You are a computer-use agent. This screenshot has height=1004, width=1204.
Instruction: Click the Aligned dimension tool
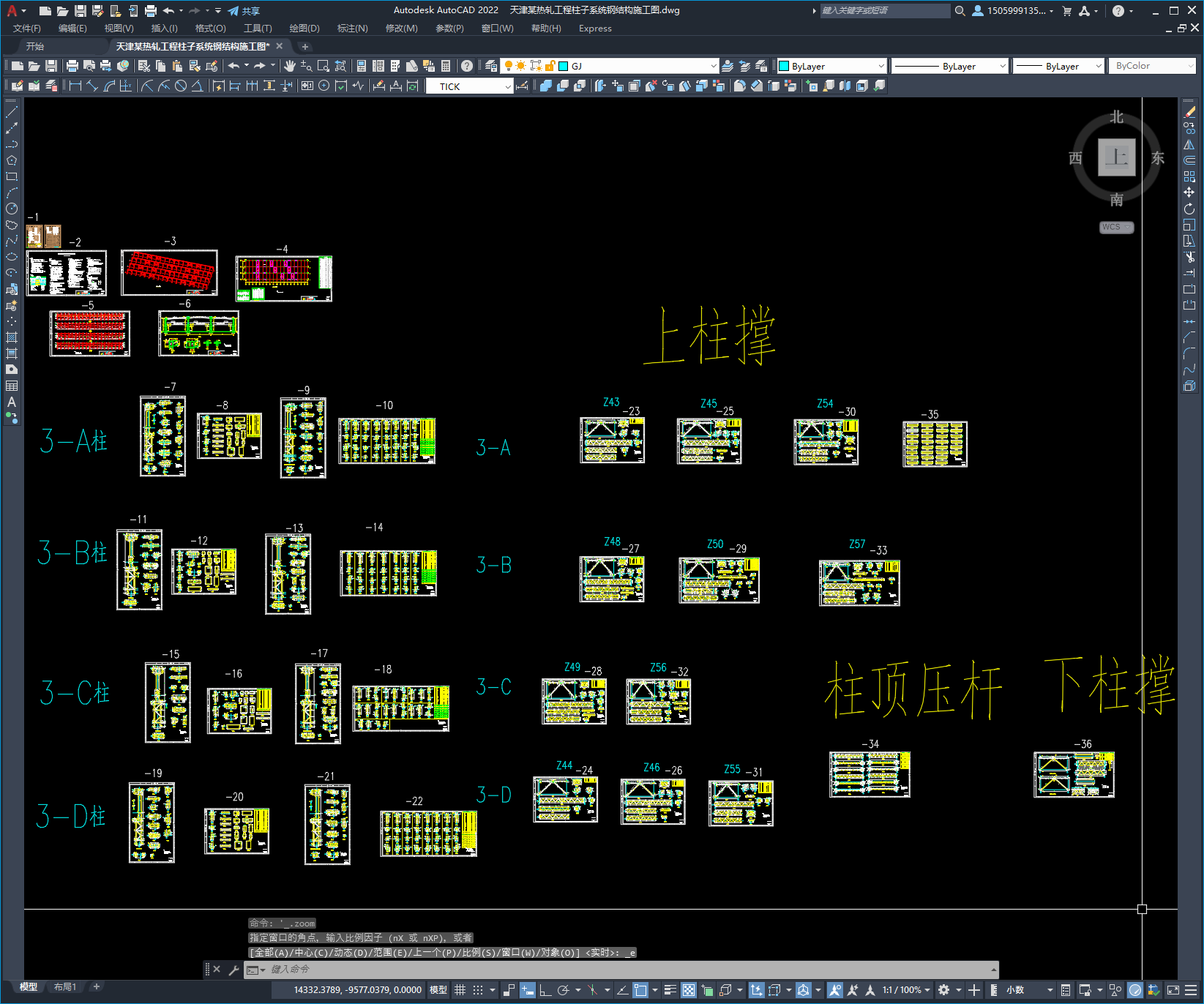(92, 86)
